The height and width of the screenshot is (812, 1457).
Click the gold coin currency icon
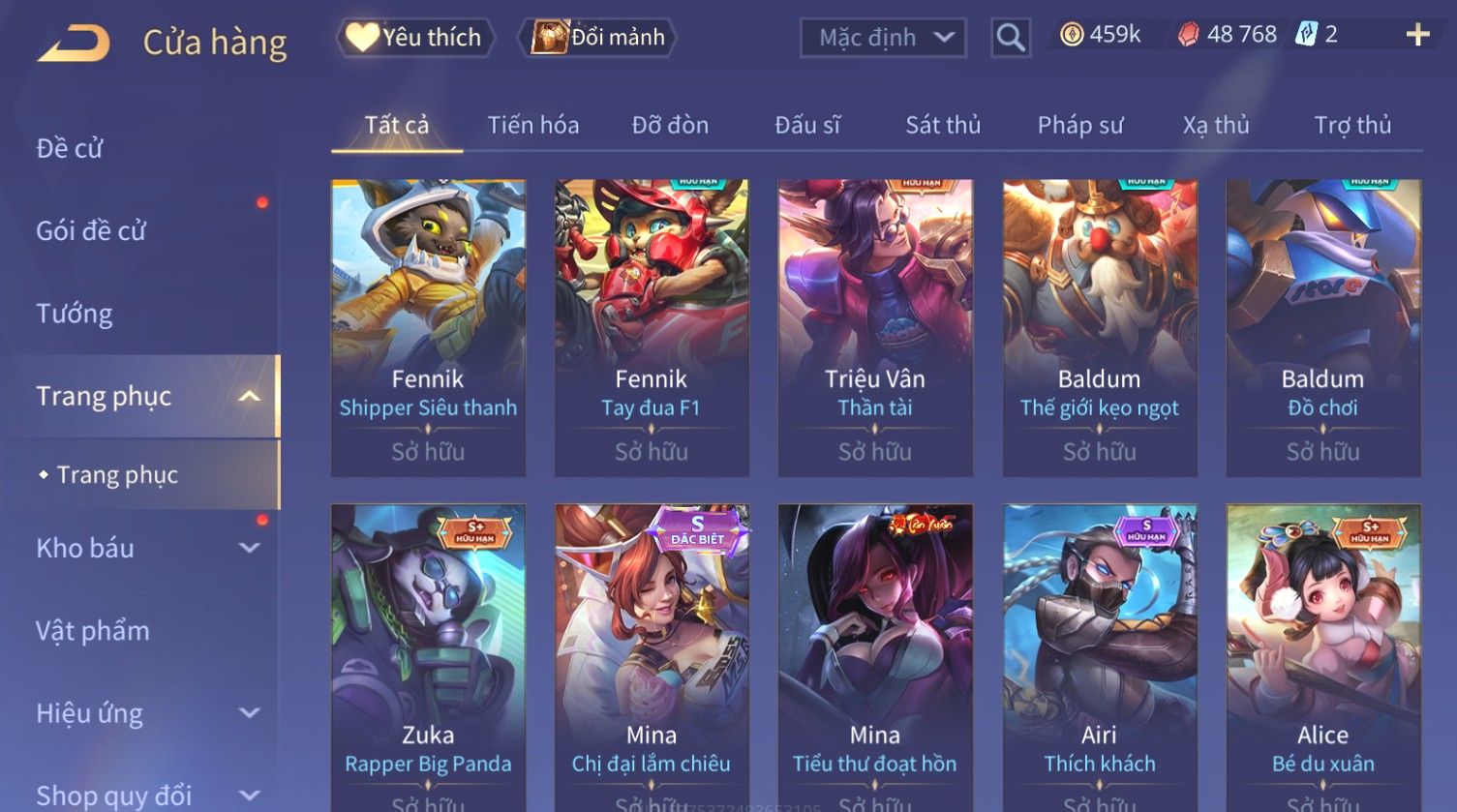tap(1072, 35)
